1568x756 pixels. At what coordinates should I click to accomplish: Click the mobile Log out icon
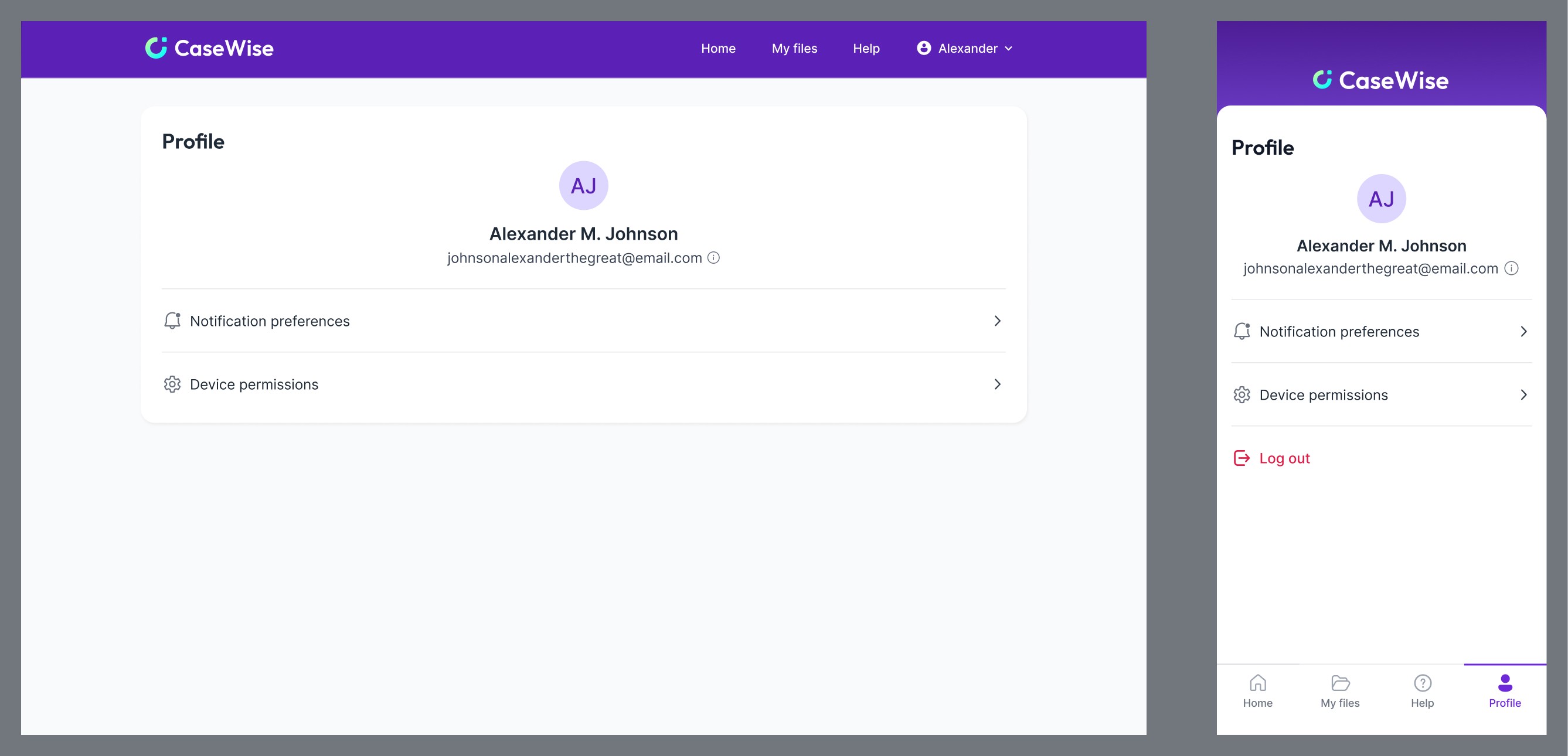tap(1241, 458)
